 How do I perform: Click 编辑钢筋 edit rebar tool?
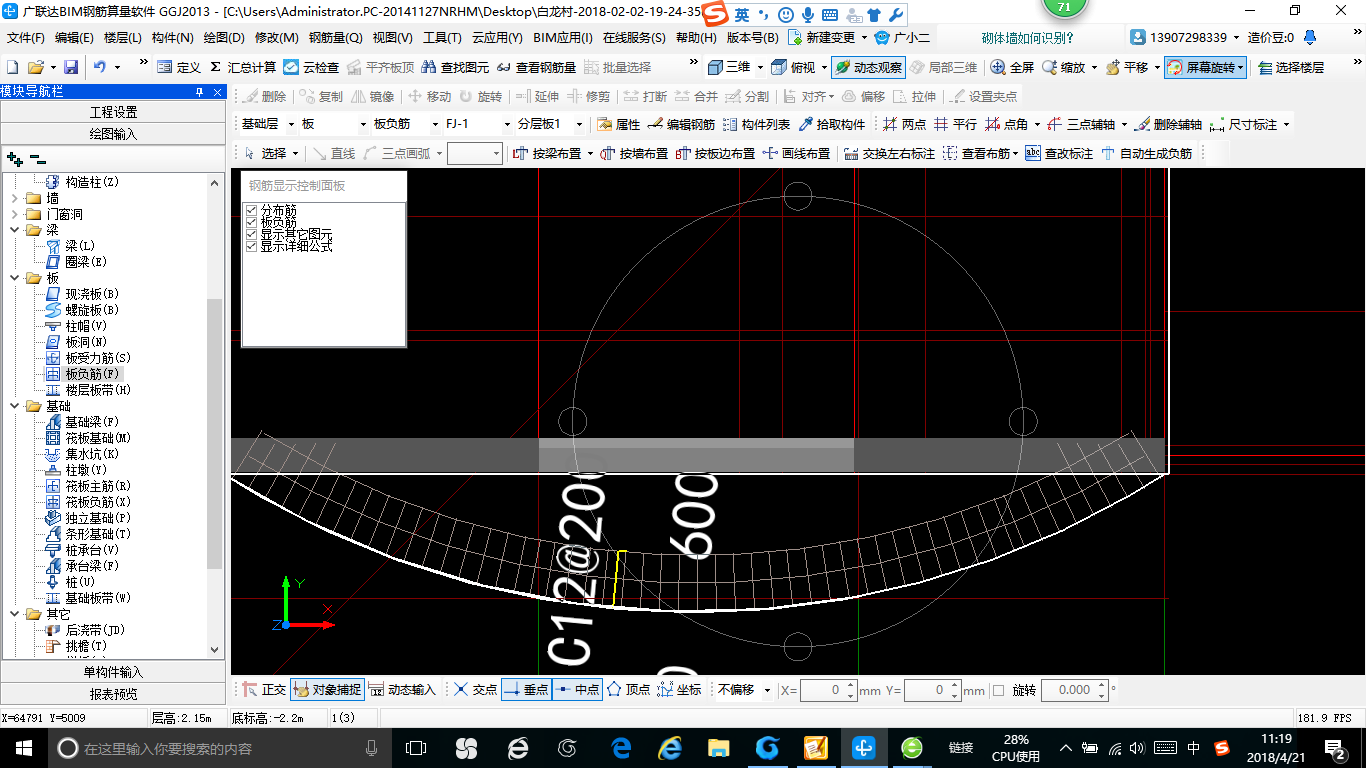pyautogui.click(x=681, y=124)
